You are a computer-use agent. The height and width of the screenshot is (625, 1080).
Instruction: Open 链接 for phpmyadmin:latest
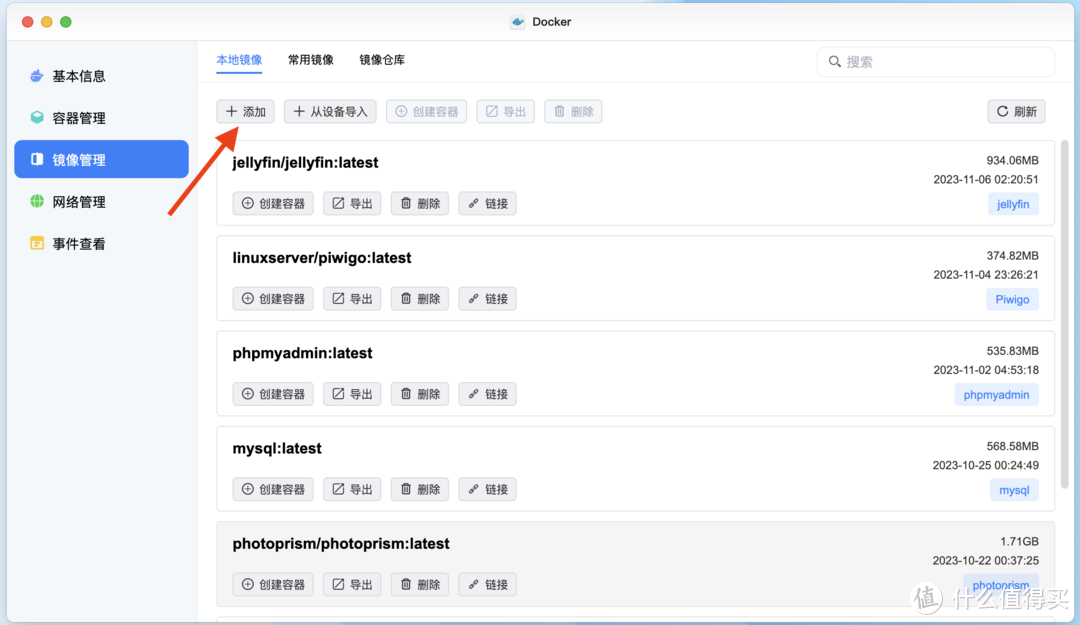pos(488,393)
